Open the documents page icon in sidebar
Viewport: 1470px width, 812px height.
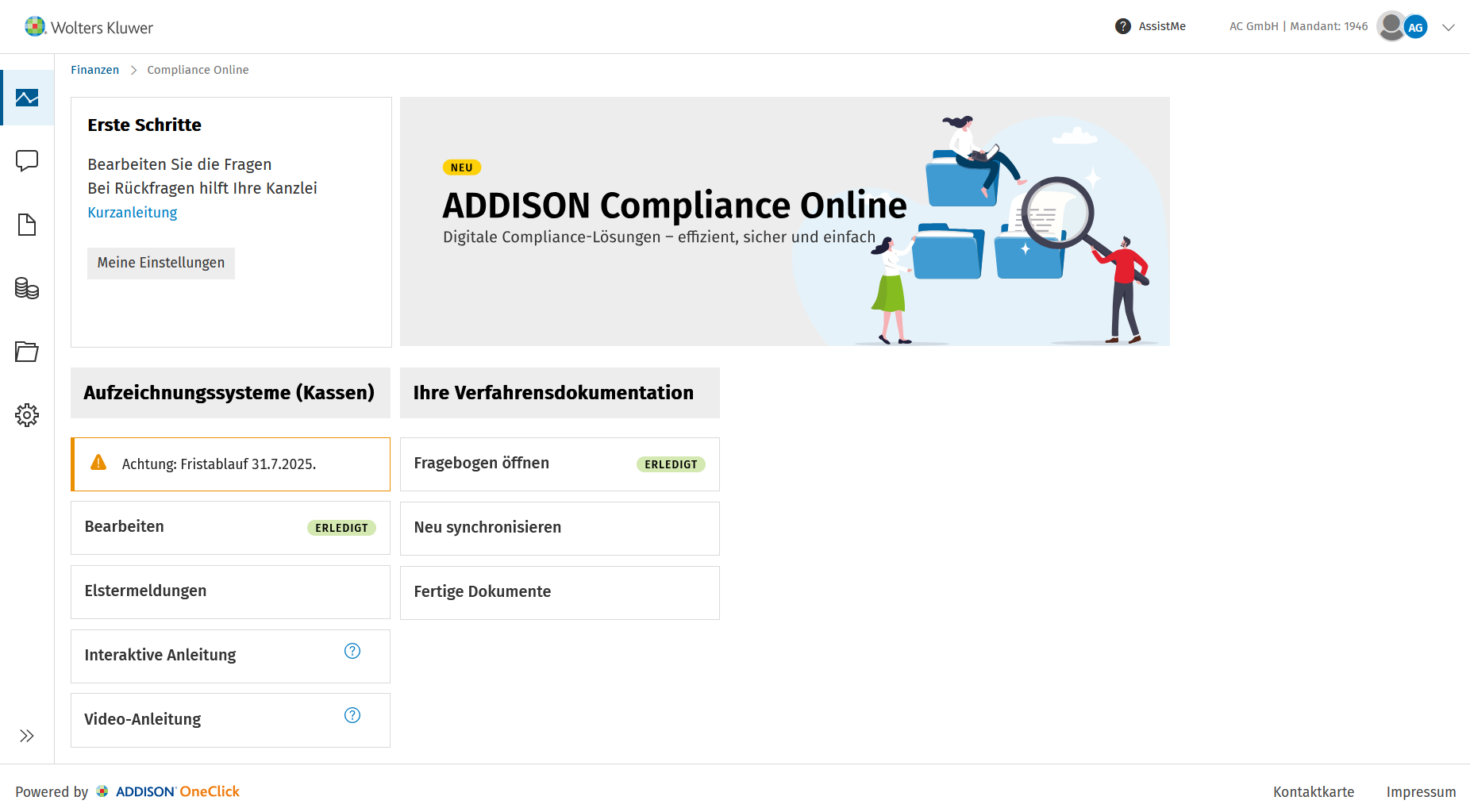click(27, 225)
